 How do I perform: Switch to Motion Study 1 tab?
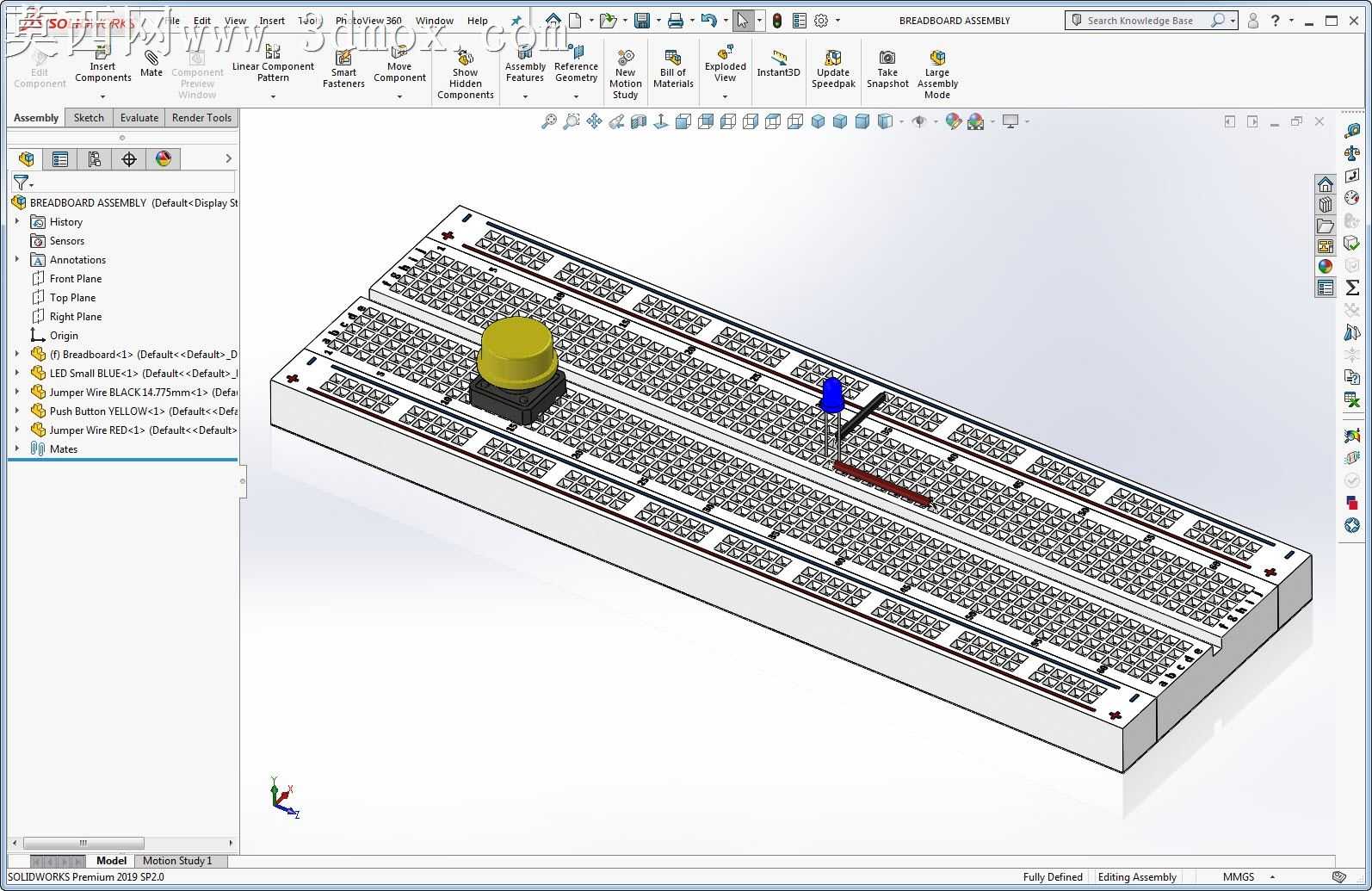pos(177,861)
